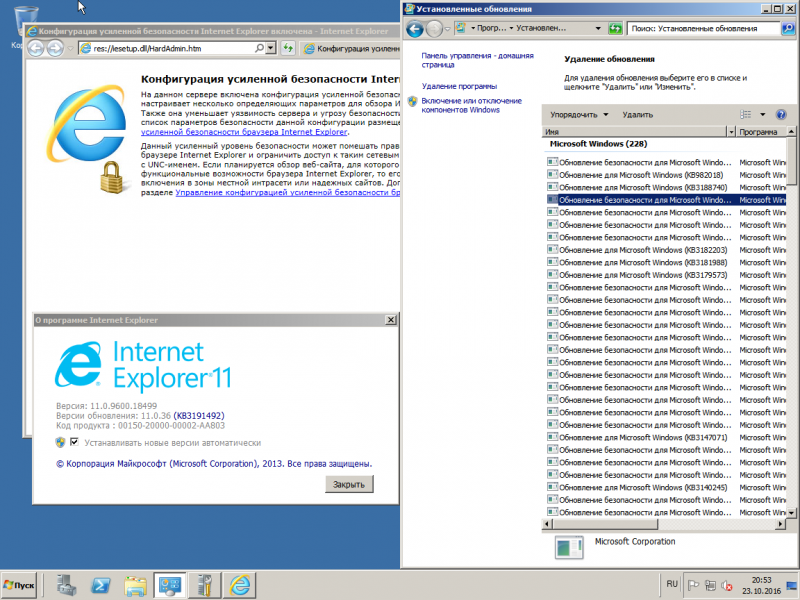
Task: Click the horizontal scroll-right arrow of updates list
Action: tap(781, 524)
